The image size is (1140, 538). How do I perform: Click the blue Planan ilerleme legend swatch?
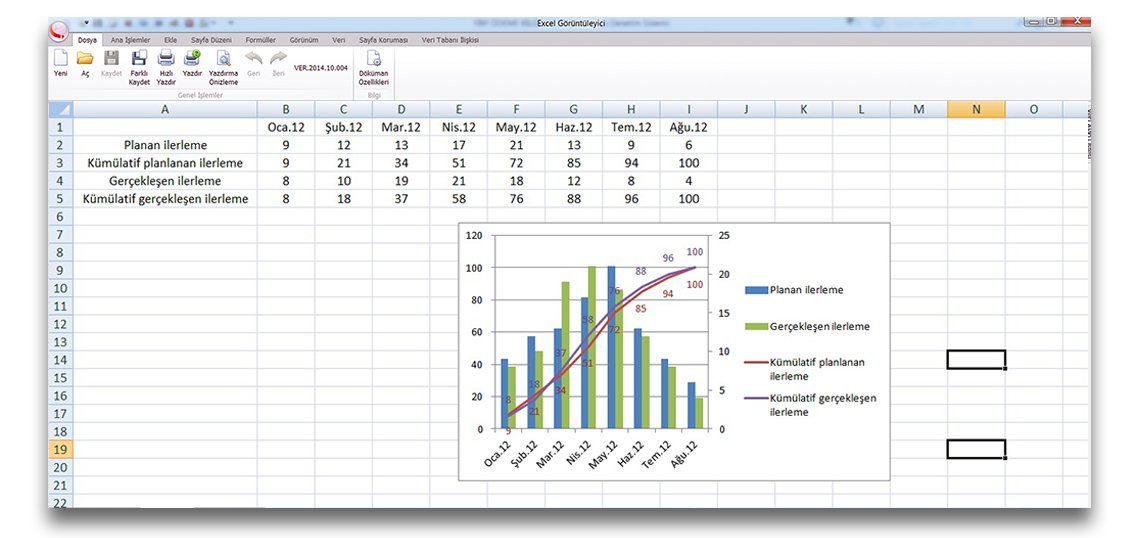point(755,290)
